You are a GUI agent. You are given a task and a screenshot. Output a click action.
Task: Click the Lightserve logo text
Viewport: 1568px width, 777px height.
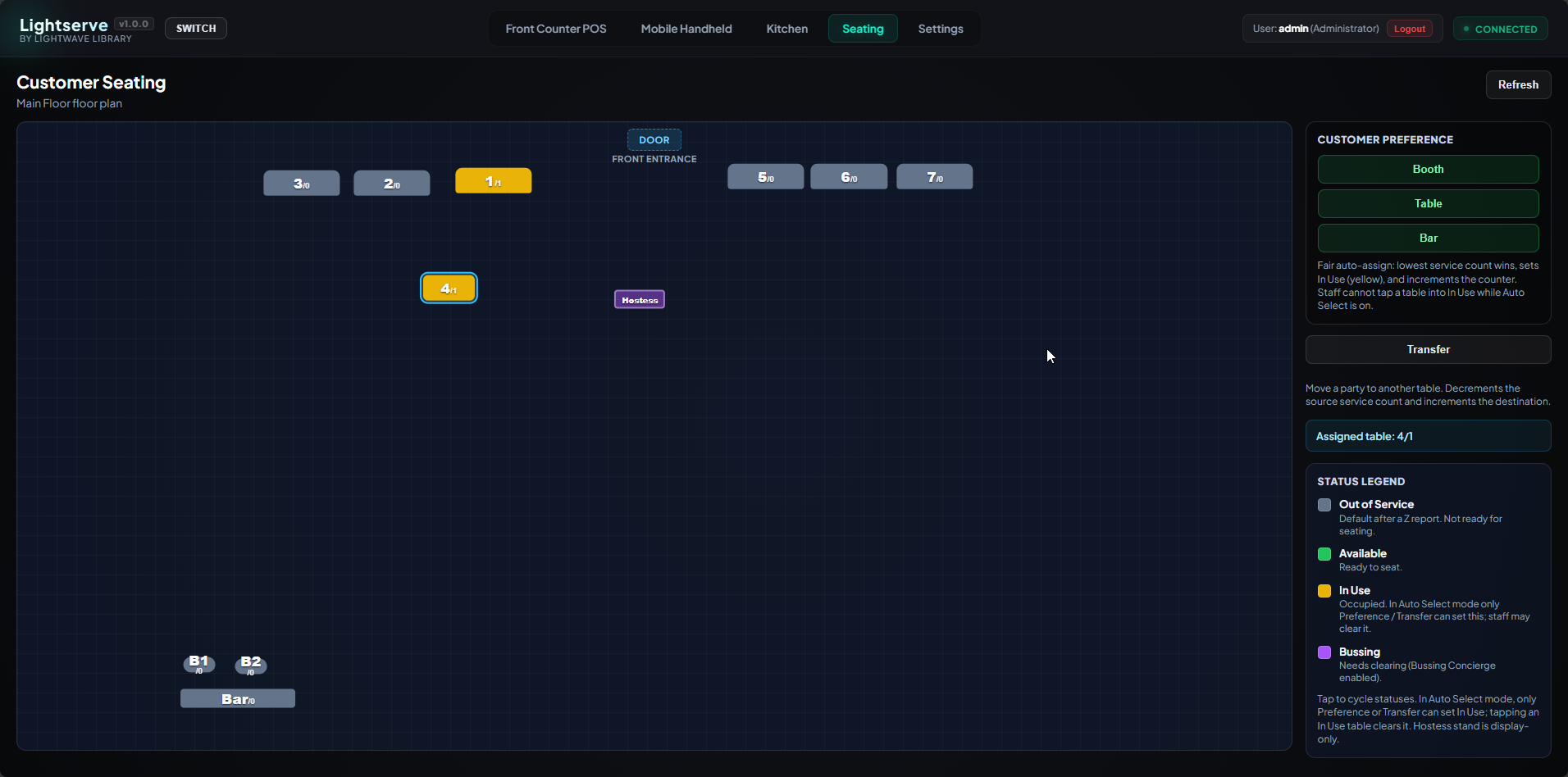coord(64,25)
